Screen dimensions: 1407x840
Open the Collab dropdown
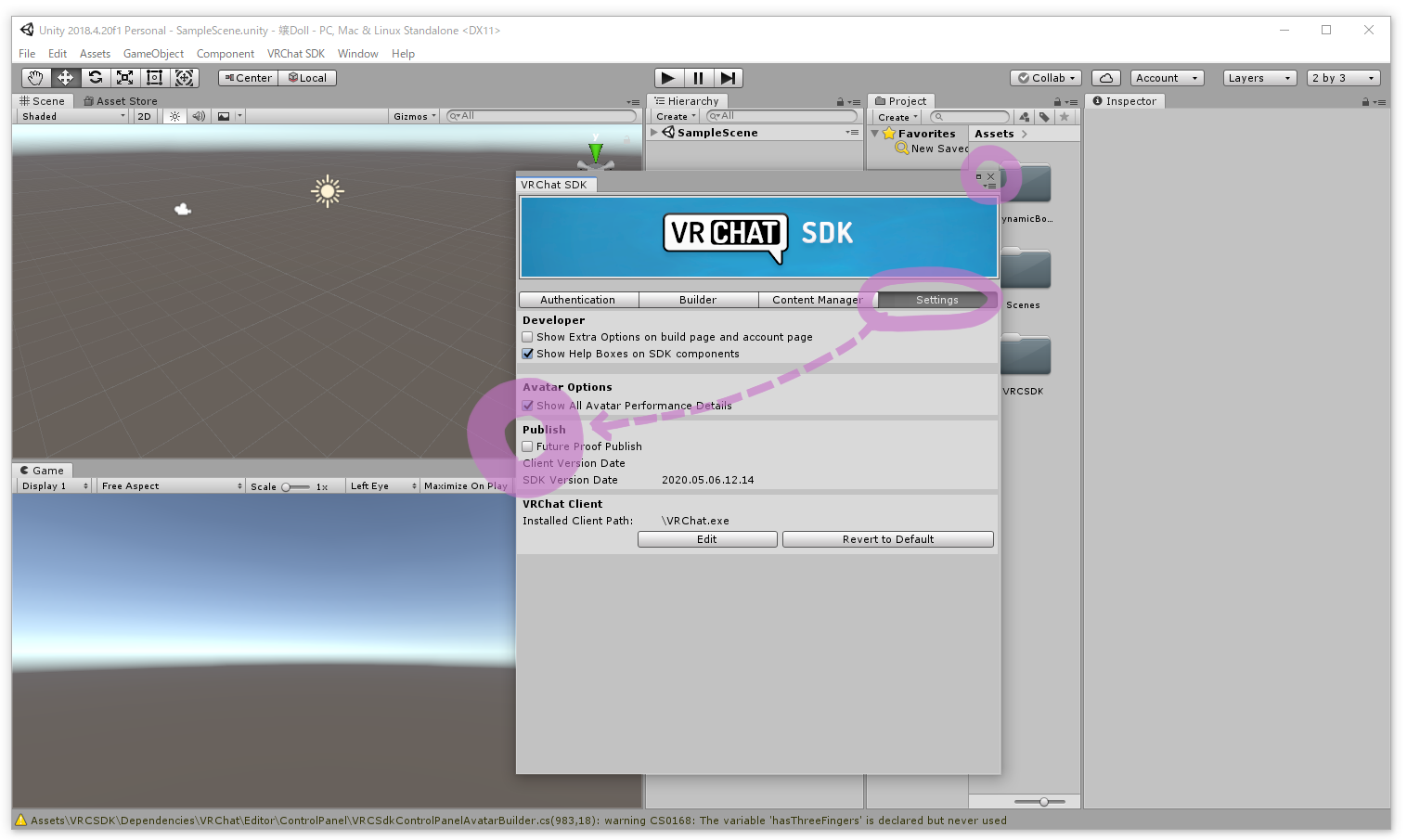point(1046,78)
